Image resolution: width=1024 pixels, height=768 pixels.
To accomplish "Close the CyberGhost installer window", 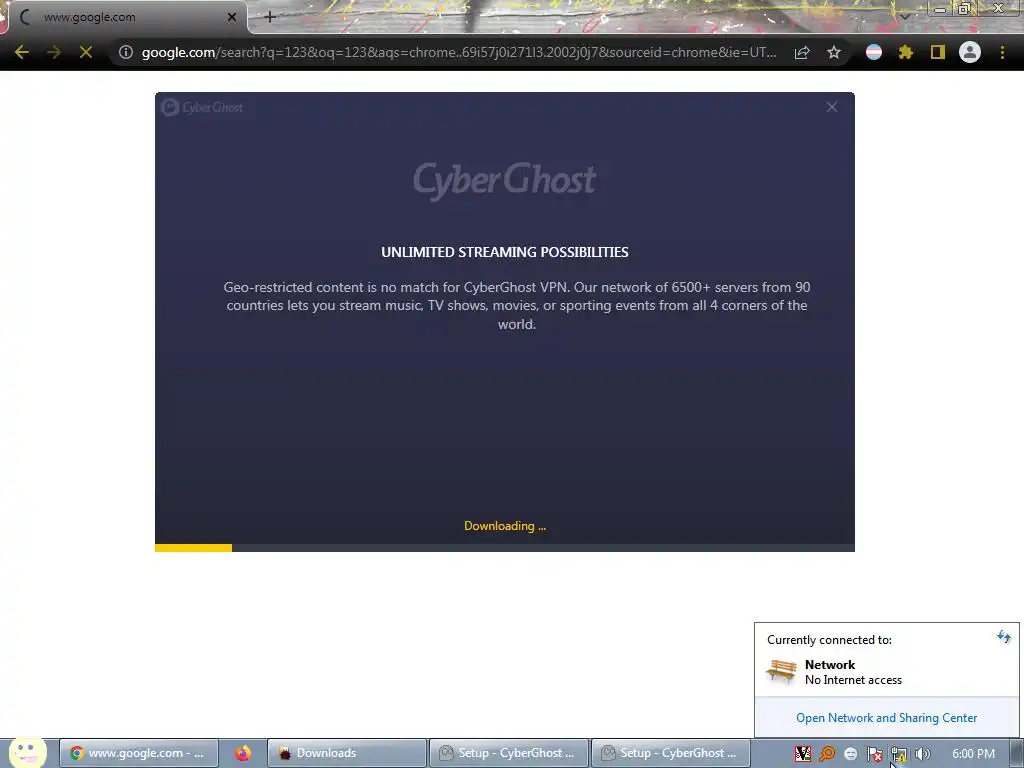I will (x=831, y=107).
